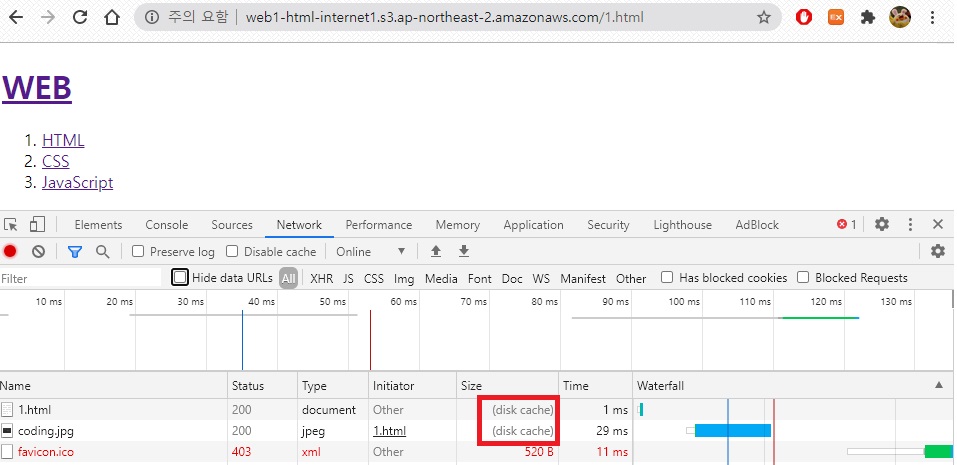Switch to the Sources tab
The image size is (957, 465).
[x=232, y=225]
